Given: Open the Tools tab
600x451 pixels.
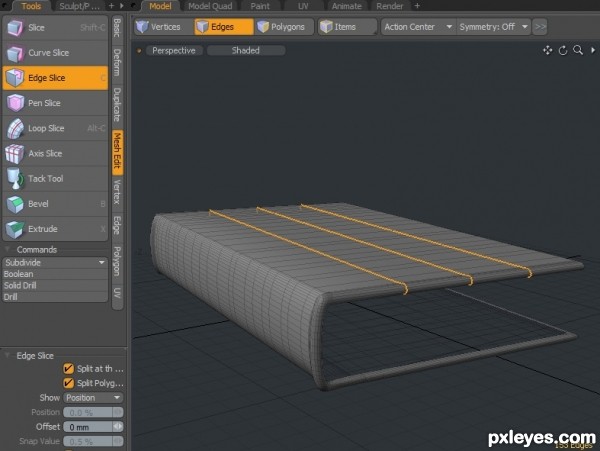Looking at the screenshot, I should (31, 6).
